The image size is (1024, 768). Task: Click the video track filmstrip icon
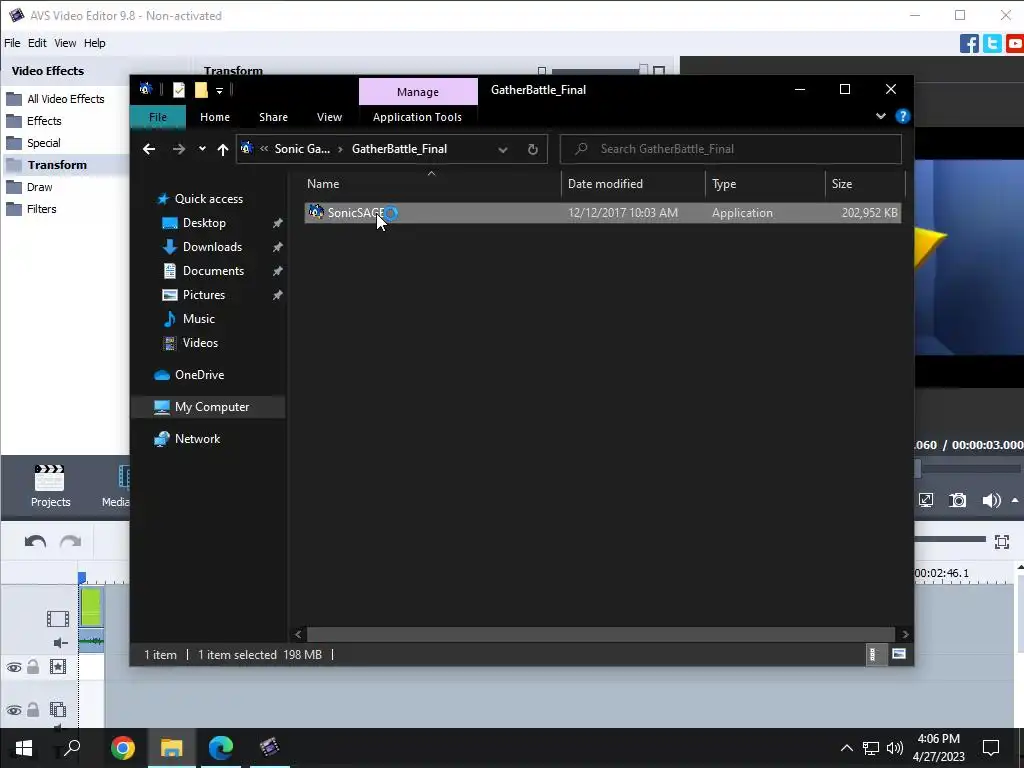57,618
